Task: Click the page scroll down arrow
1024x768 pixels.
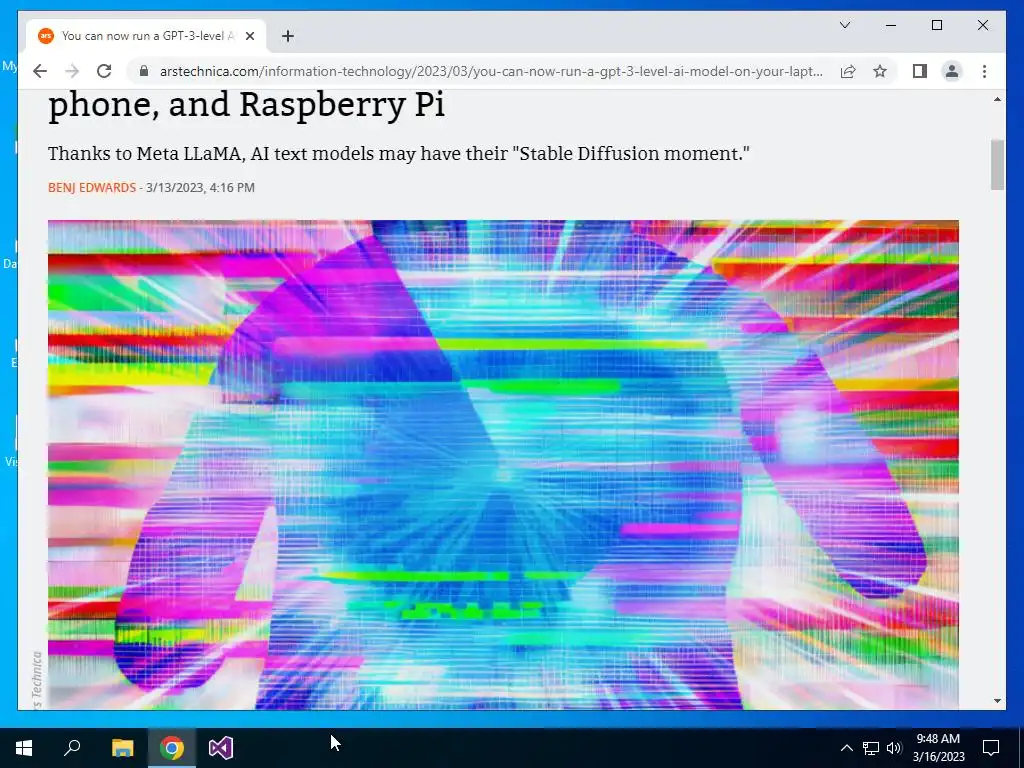Action: [x=997, y=701]
